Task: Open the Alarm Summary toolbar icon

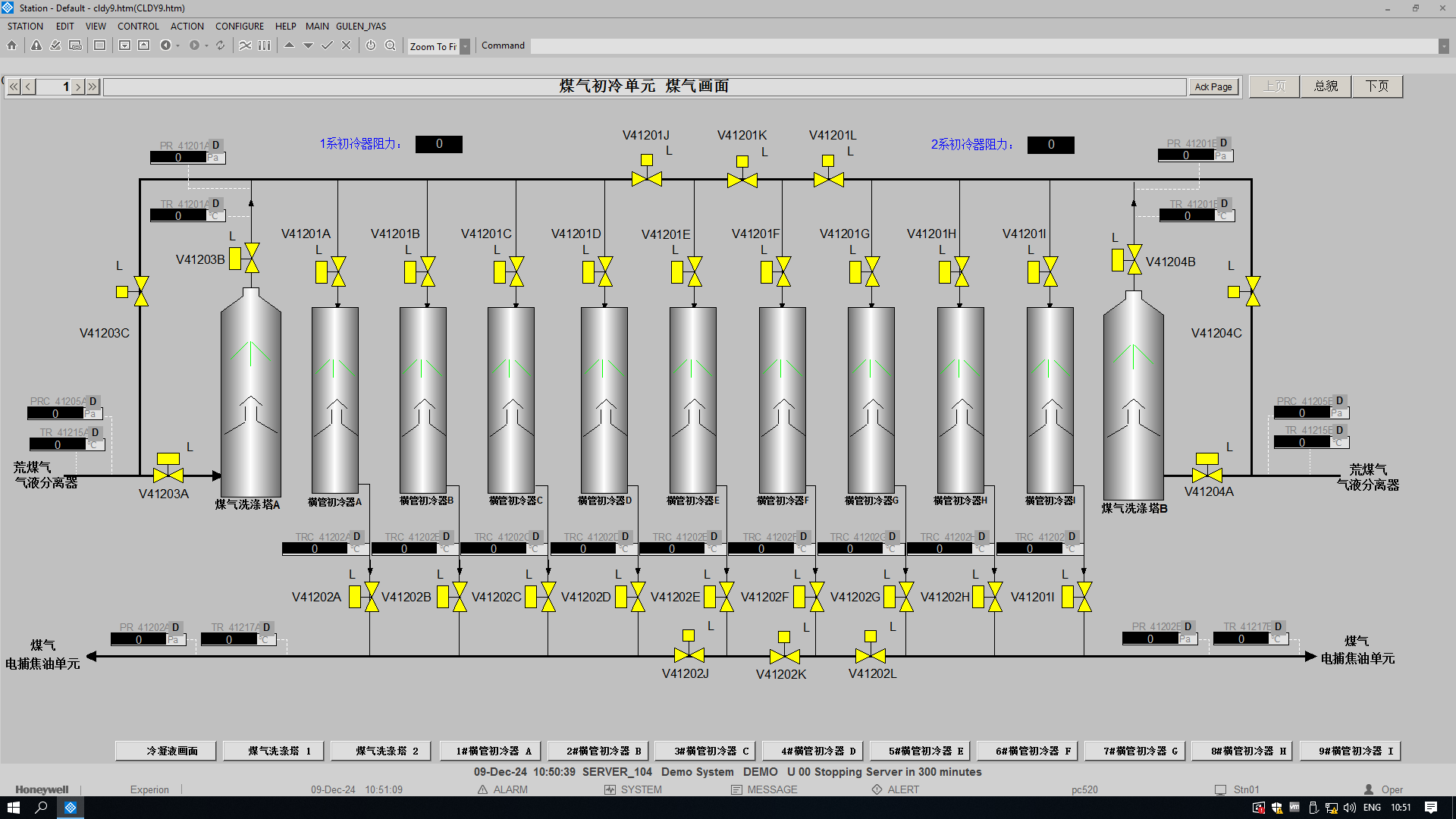Action: pyautogui.click(x=36, y=45)
